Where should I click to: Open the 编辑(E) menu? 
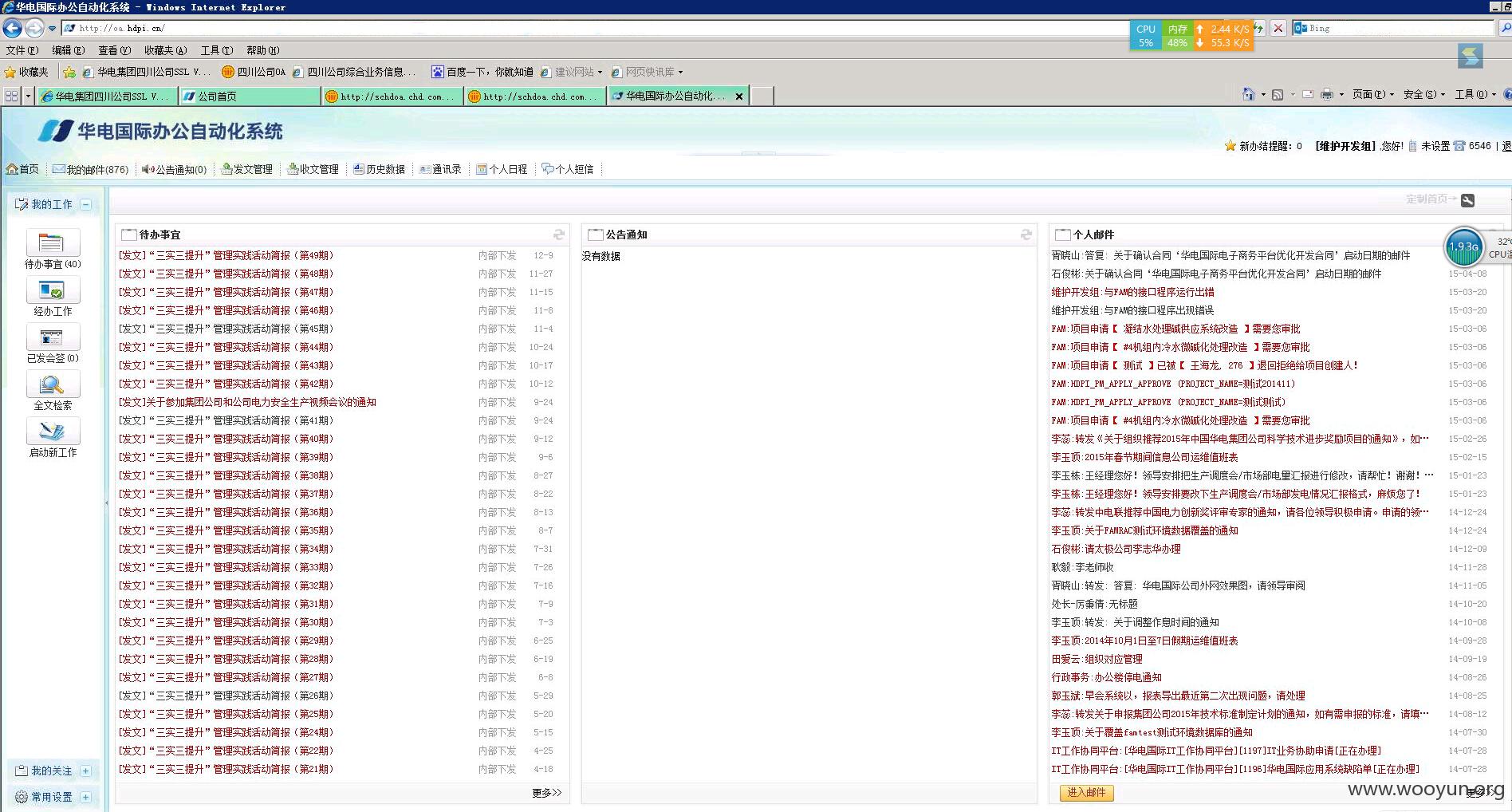click(68, 50)
